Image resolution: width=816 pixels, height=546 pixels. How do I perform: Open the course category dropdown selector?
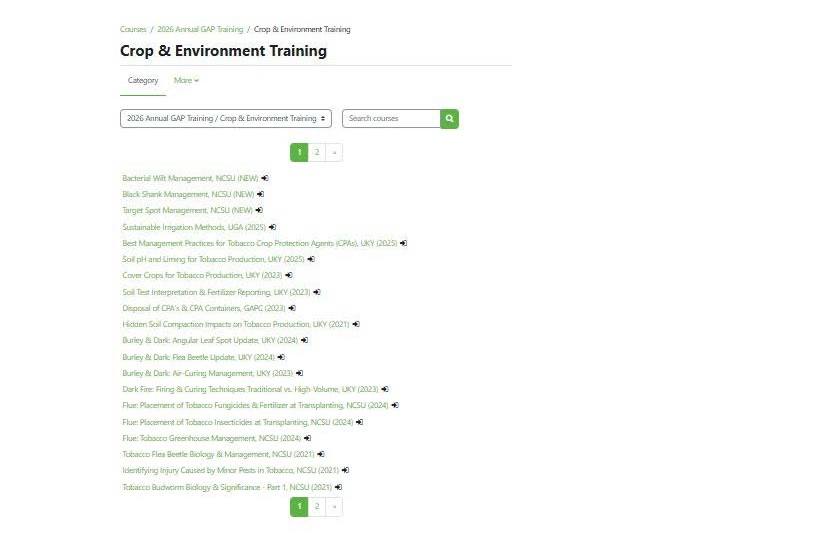point(225,119)
